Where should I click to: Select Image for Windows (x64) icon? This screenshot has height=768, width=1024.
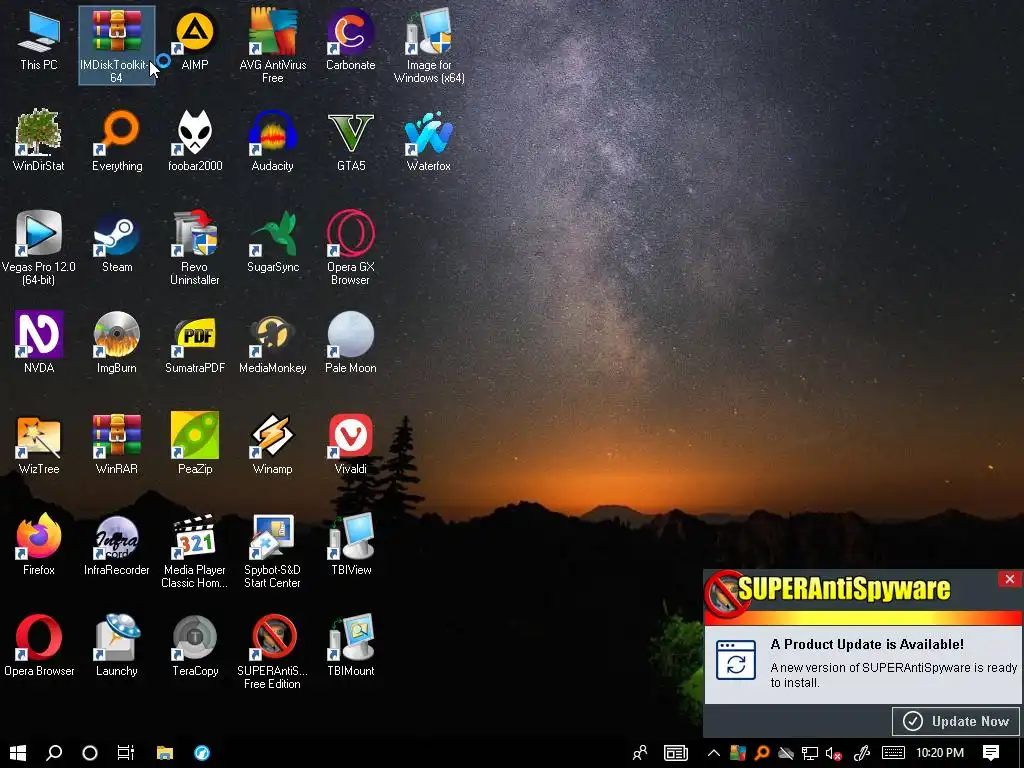[x=429, y=46]
